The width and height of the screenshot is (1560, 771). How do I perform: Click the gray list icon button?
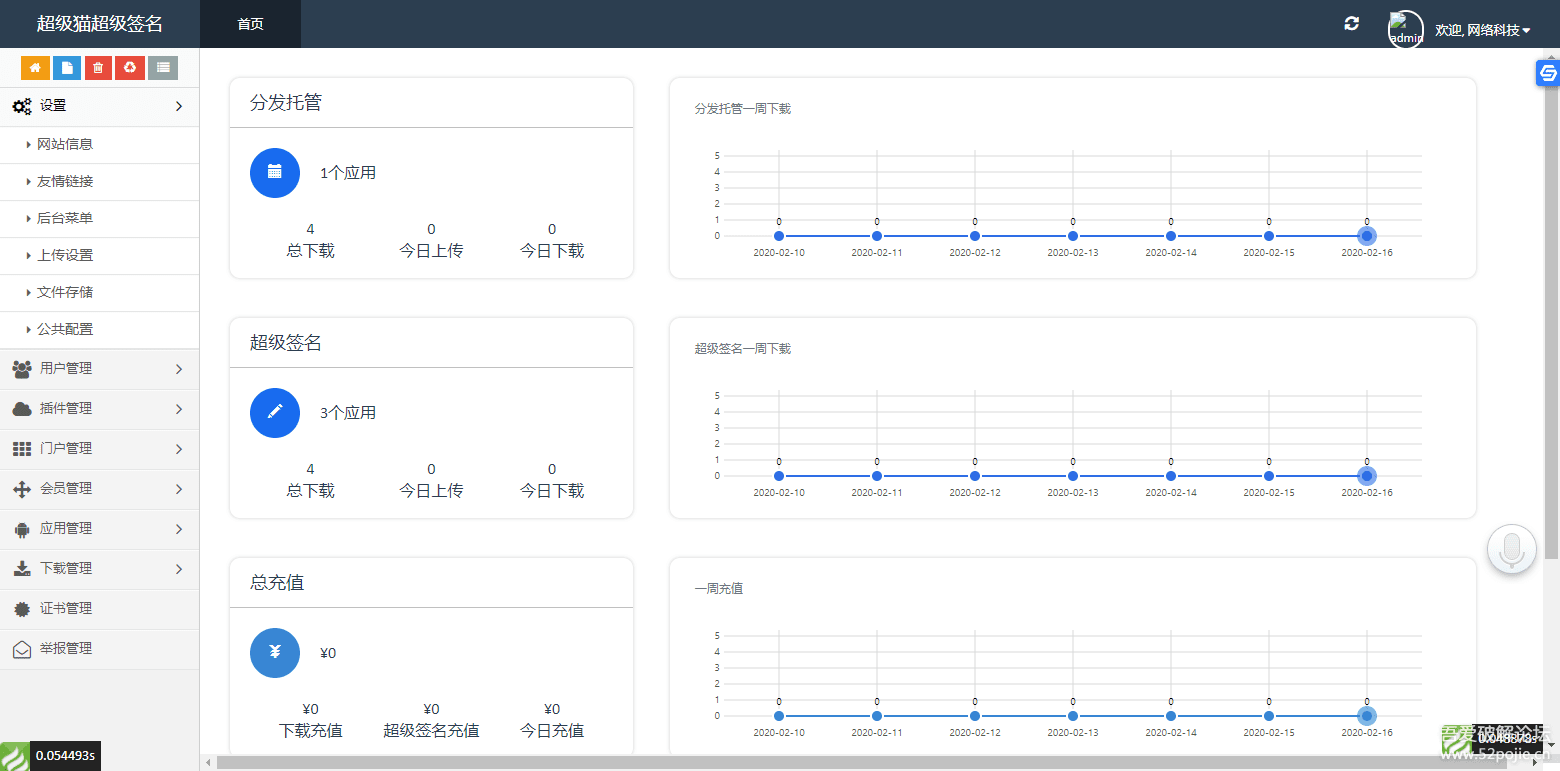[162, 68]
